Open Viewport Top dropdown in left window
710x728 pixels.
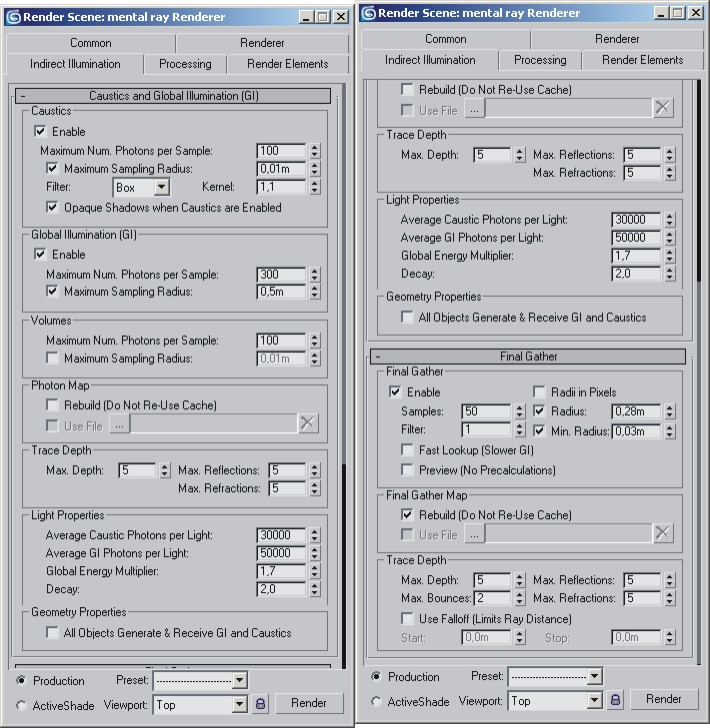point(240,704)
